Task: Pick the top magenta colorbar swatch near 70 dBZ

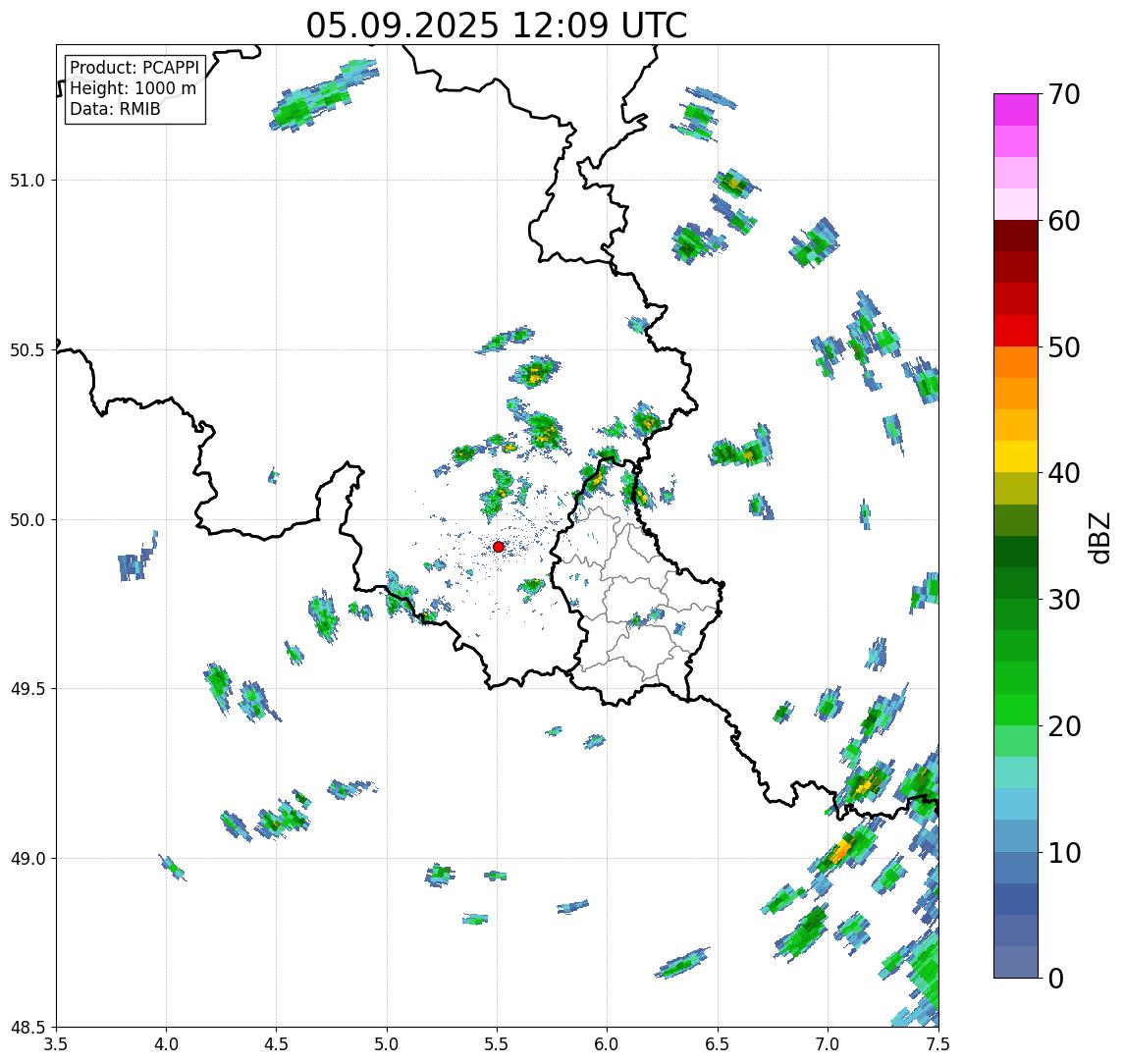Action: click(1016, 110)
